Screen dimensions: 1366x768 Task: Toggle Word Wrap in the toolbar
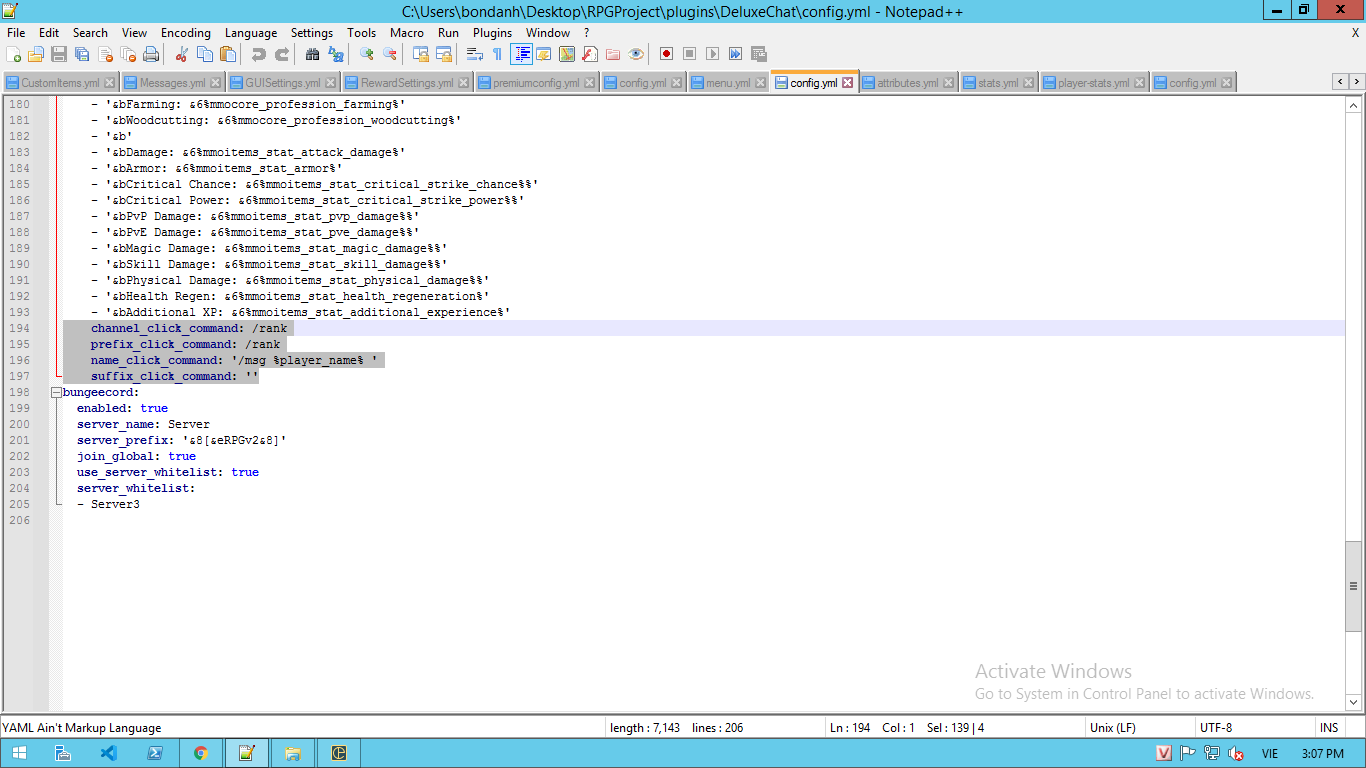click(x=475, y=54)
